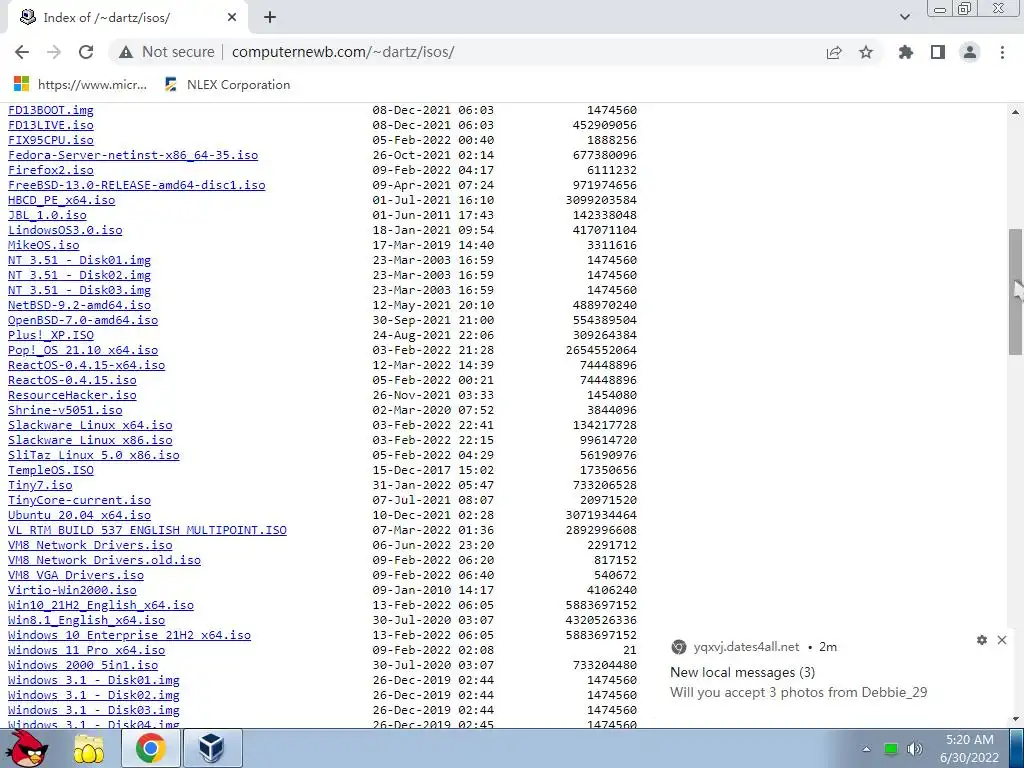Click the Chrome taskbar icon

pos(150,748)
